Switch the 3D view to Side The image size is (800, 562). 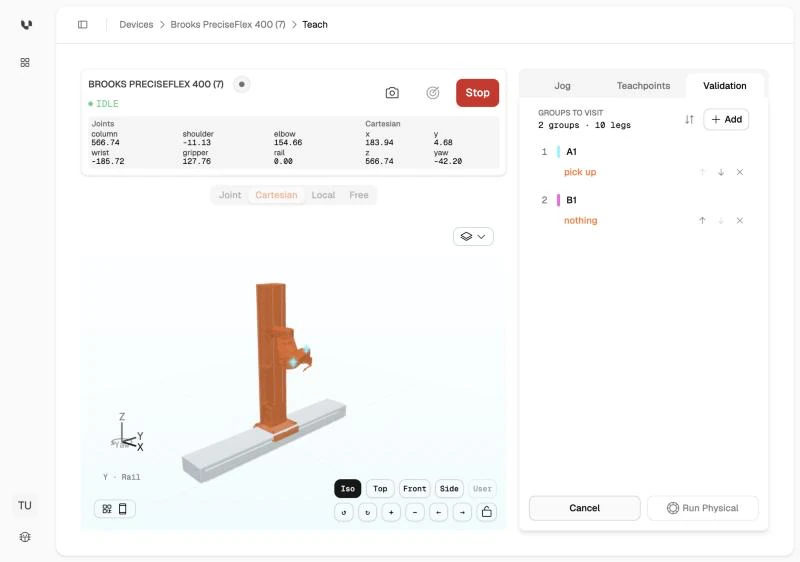449,489
